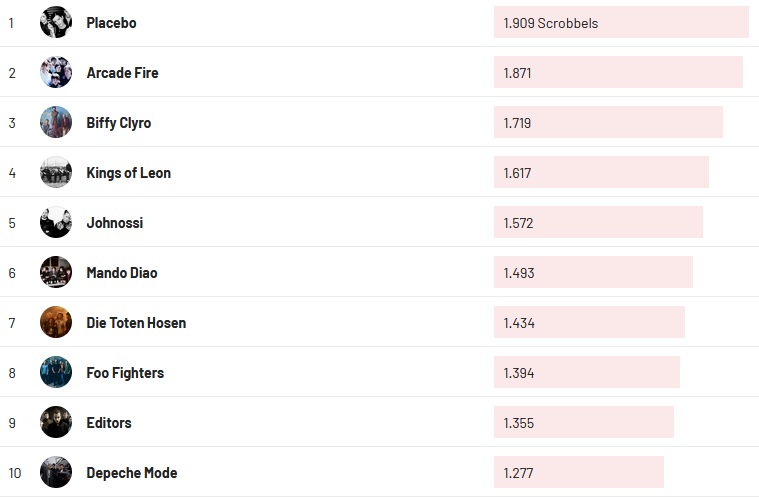The image size is (759, 497).
Task: Select the Biffy Clyro artist thumbnail
Action: (x=56, y=122)
